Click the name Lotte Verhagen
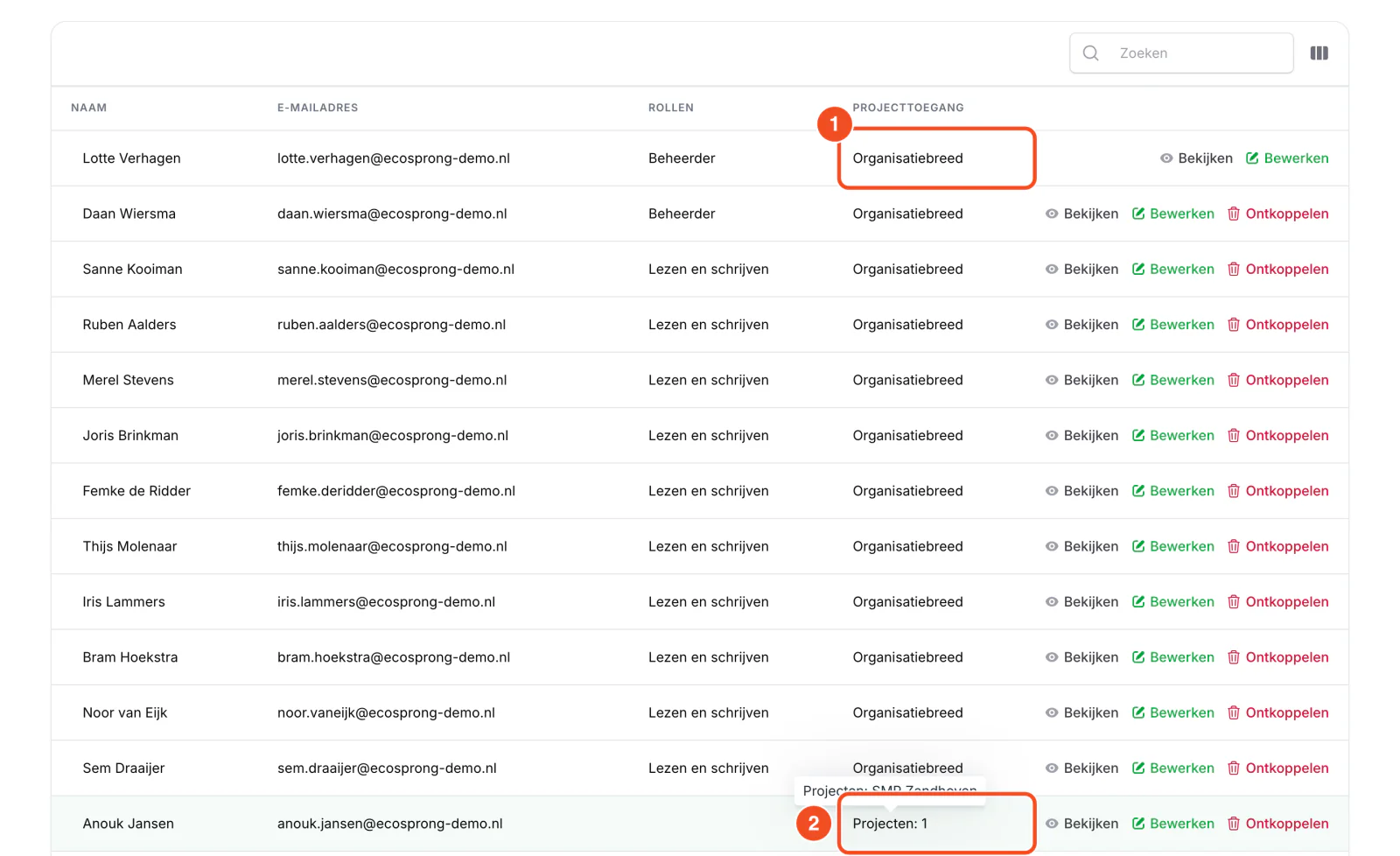Screen dimensions: 1400x856 131,158
